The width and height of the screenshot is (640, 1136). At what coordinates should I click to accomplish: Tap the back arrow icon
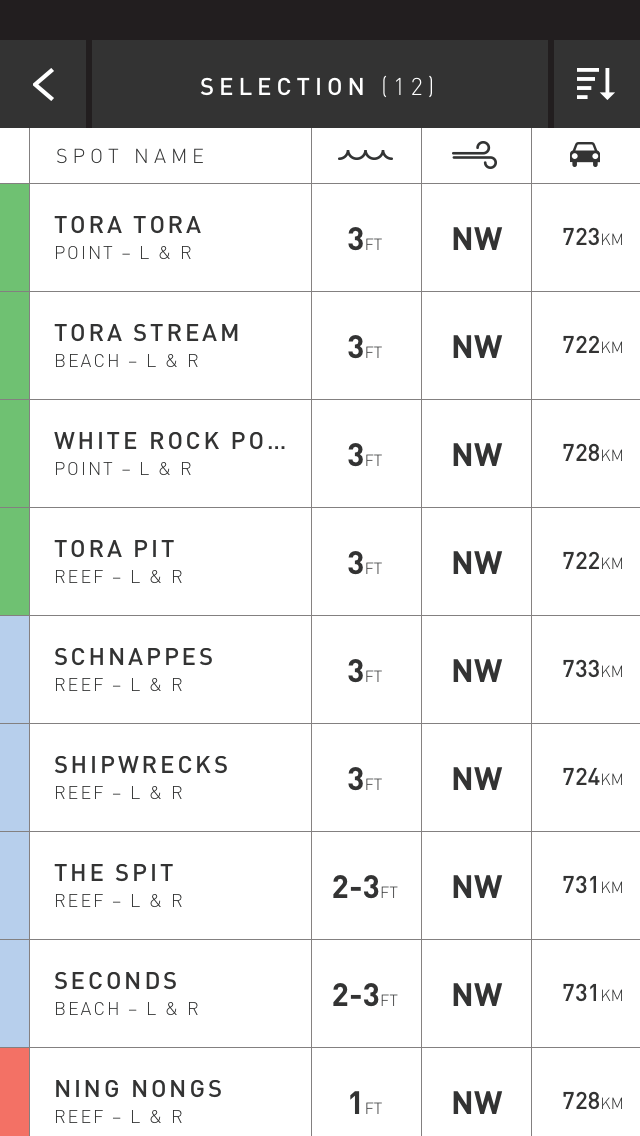[x=44, y=85]
